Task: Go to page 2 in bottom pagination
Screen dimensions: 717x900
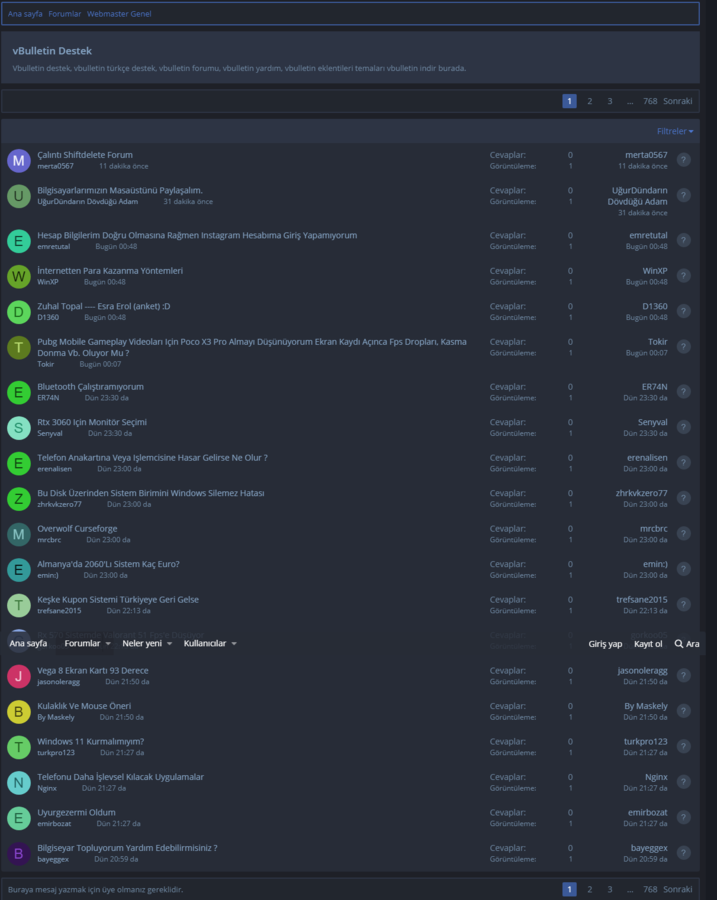Action: coord(590,889)
